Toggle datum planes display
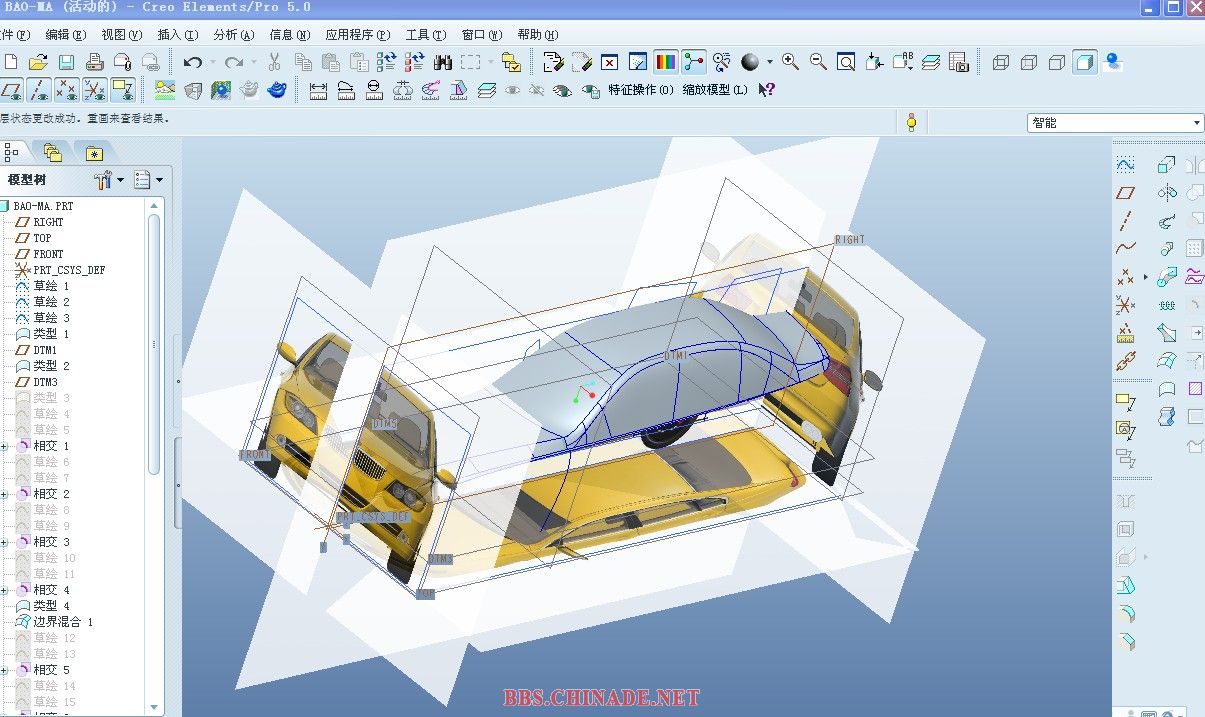Viewport: 1205px width, 717px height. click(x=12, y=90)
